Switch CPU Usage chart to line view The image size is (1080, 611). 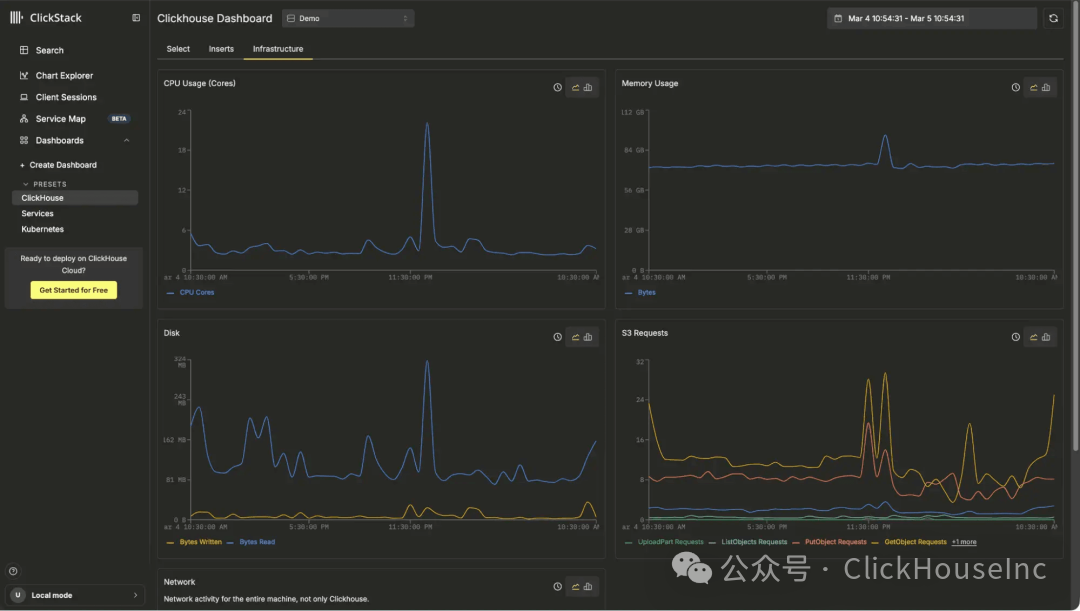pyautogui.click(x=576, y=87)
